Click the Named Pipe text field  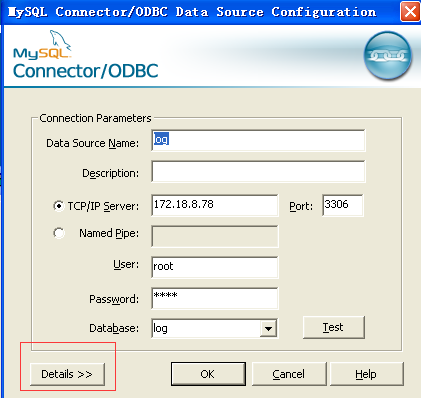coord(215,236)
